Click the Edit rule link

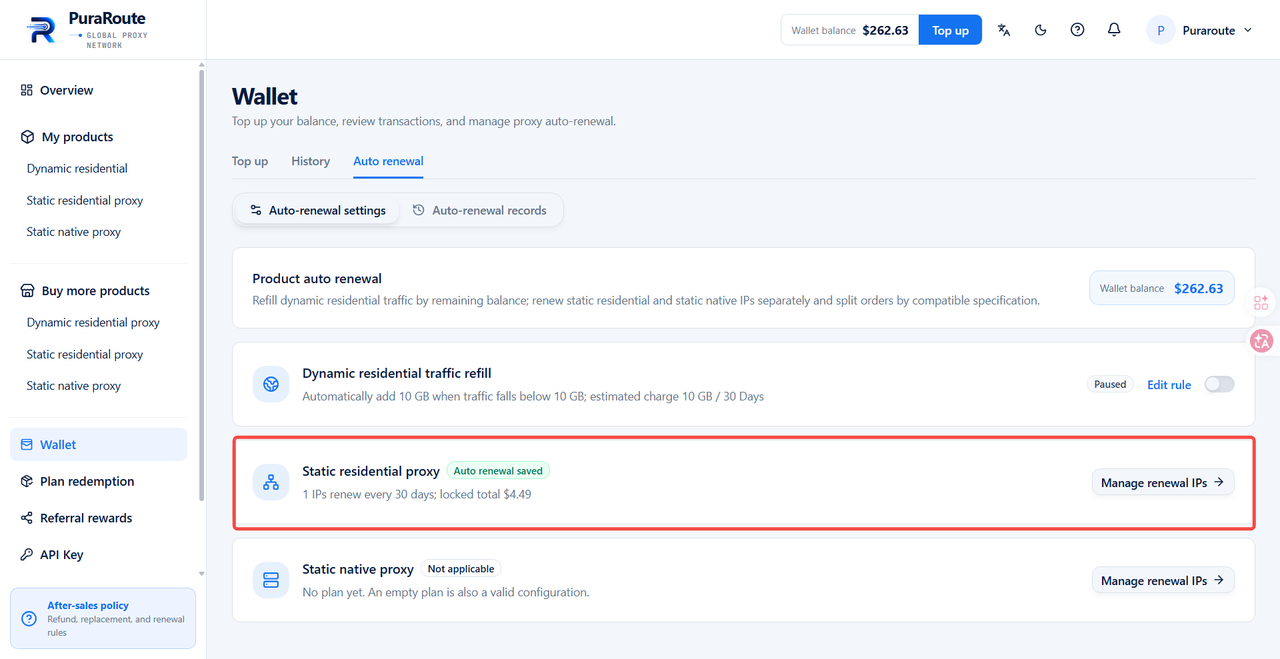[x=1169, y=384]
